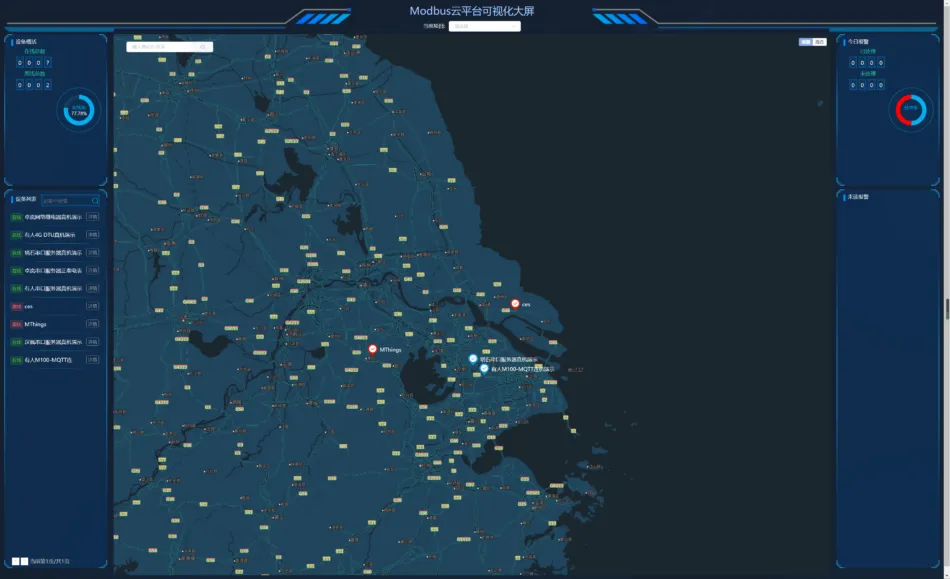Click the online rate donut chart
Image resolution: width=950 pixels, height=579 pixels.
(x=79, y=111)
